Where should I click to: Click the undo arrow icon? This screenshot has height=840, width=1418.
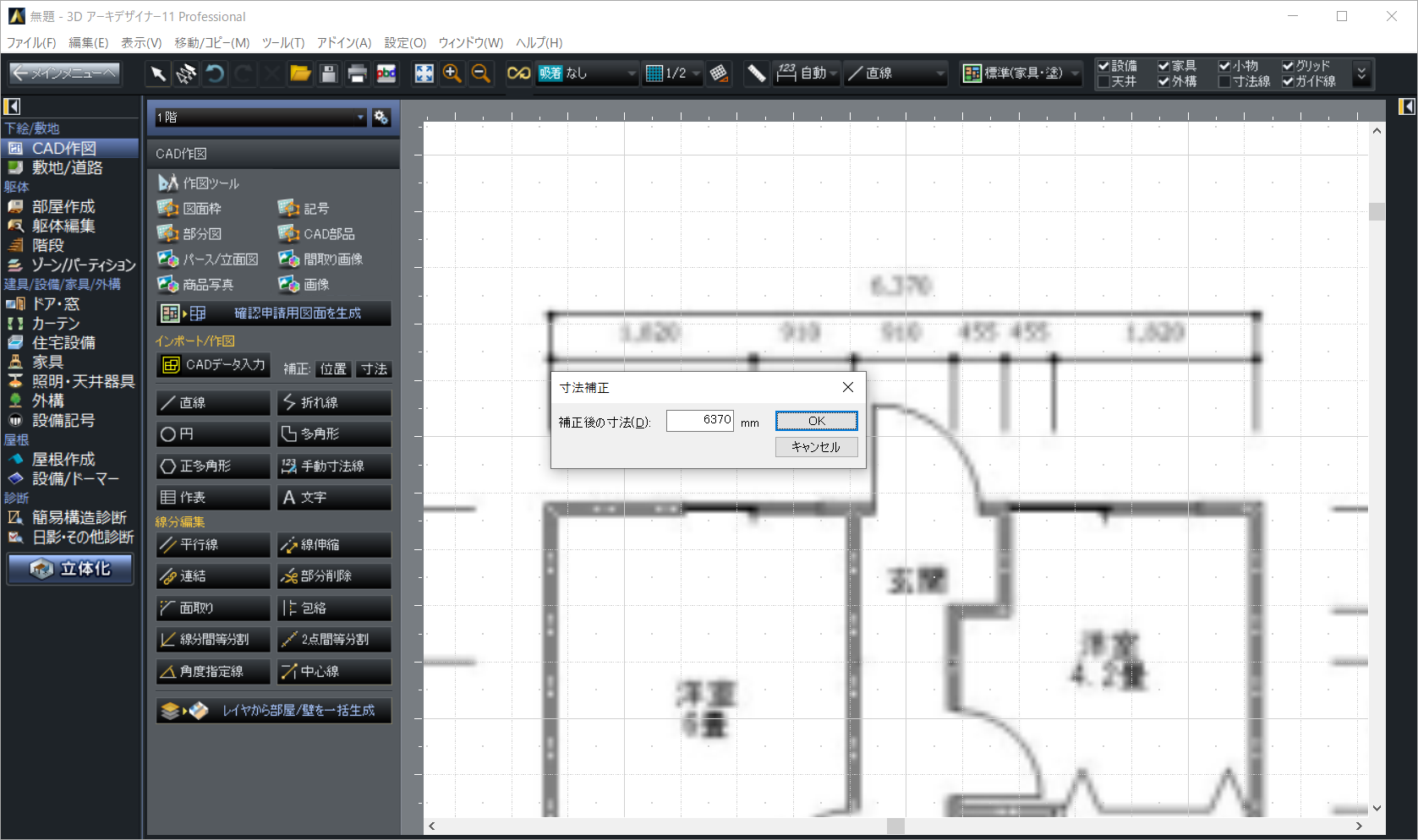click(215, 74)
